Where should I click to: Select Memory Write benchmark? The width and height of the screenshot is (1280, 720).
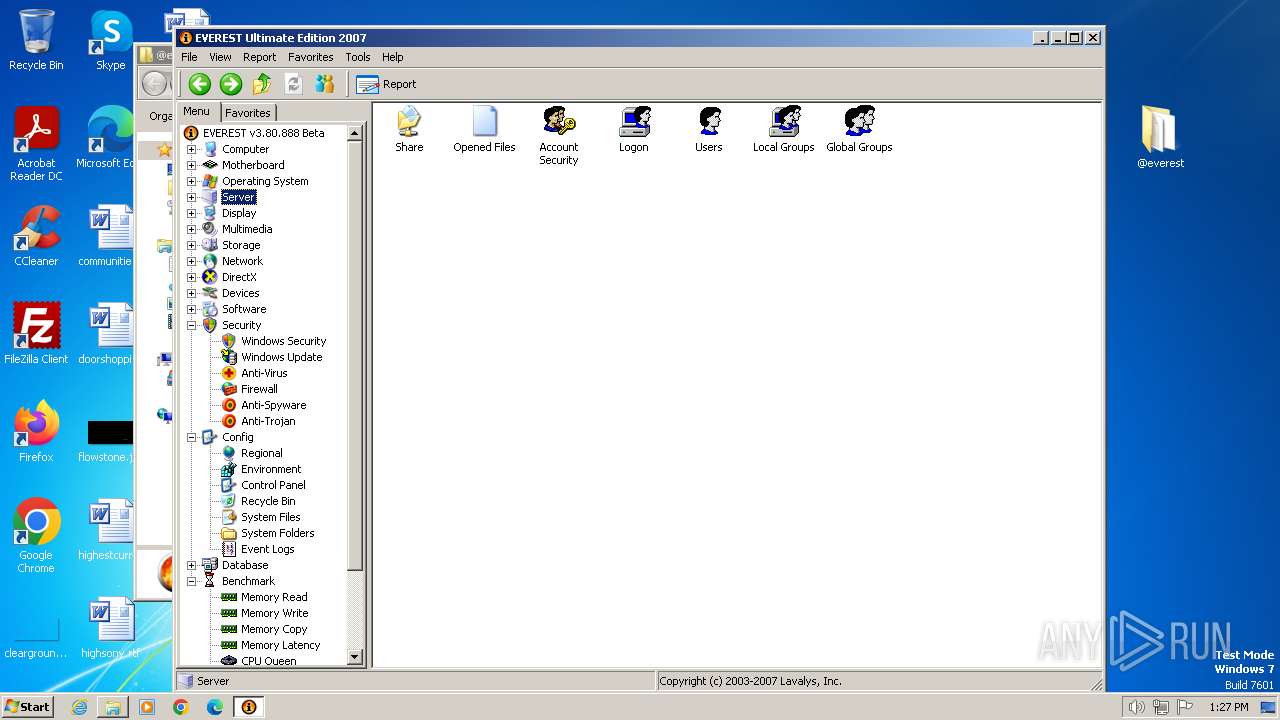(x=274, y=613)
